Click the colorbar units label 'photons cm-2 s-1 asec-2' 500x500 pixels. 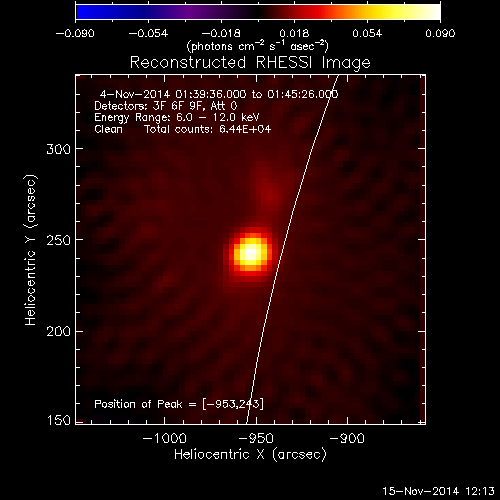tap(257, 46)
